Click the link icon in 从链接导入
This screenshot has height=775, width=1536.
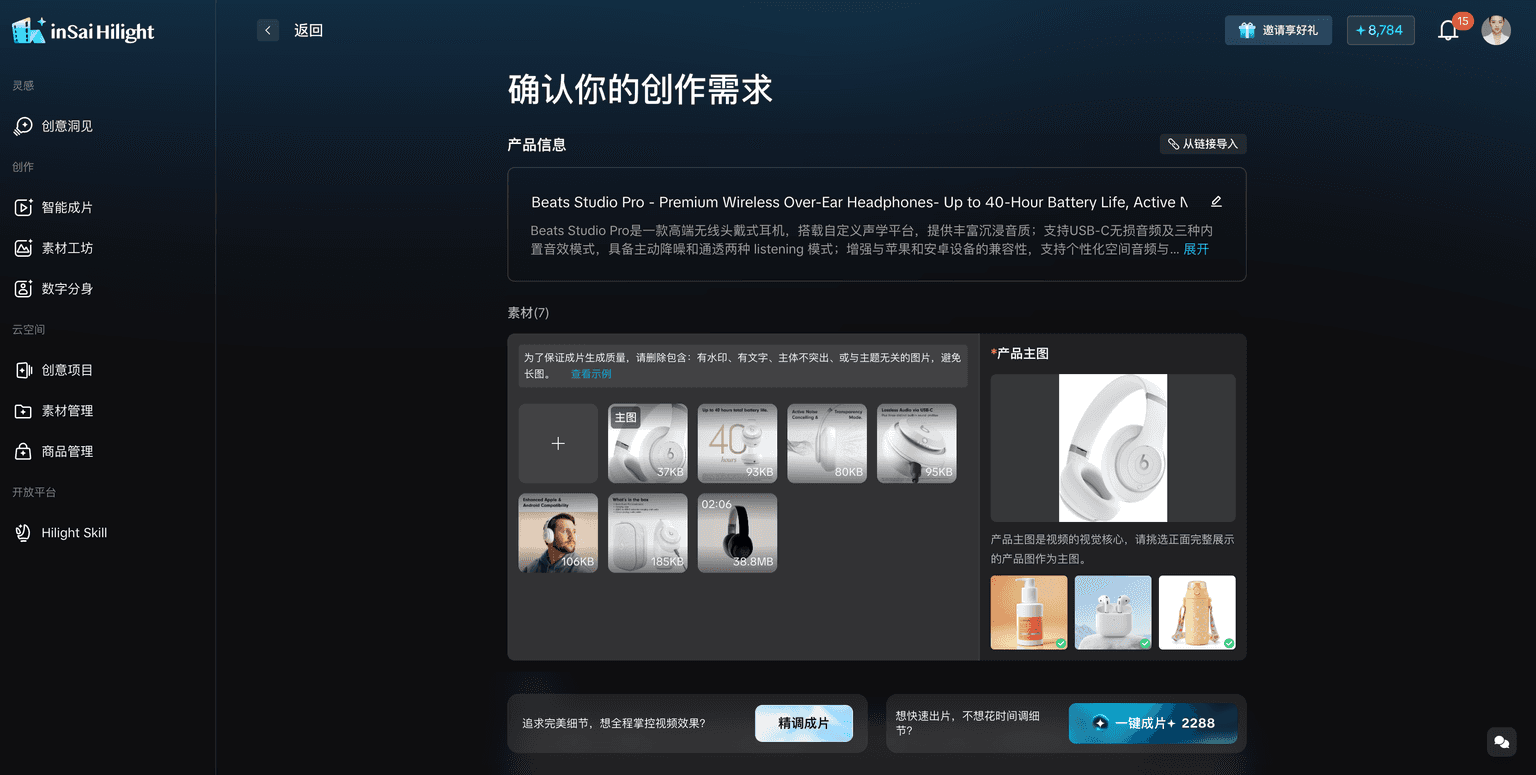click(x=1174, y=144)
